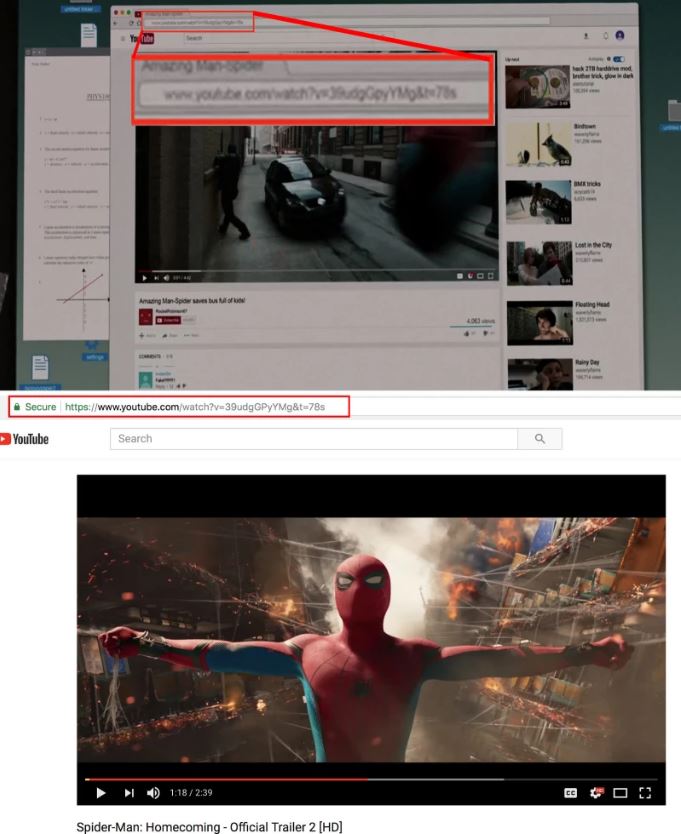Select the BMX tricks suggested video
681x834 pixels.
click(x=538, y=201)
